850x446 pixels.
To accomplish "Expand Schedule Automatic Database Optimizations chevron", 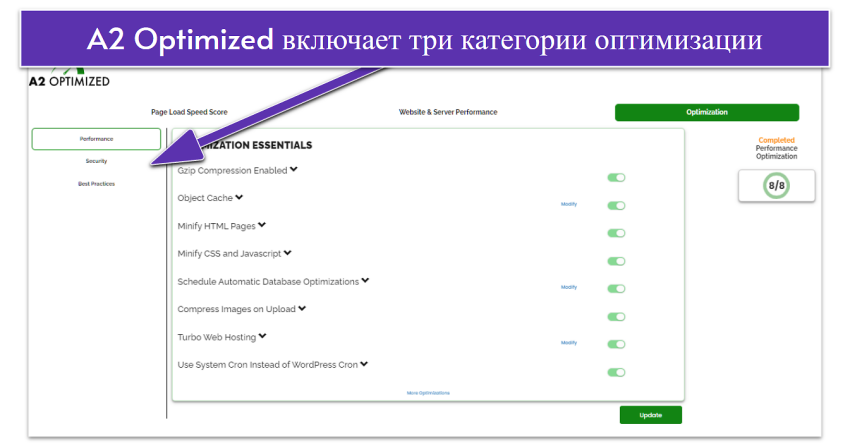I will (365, 281).
